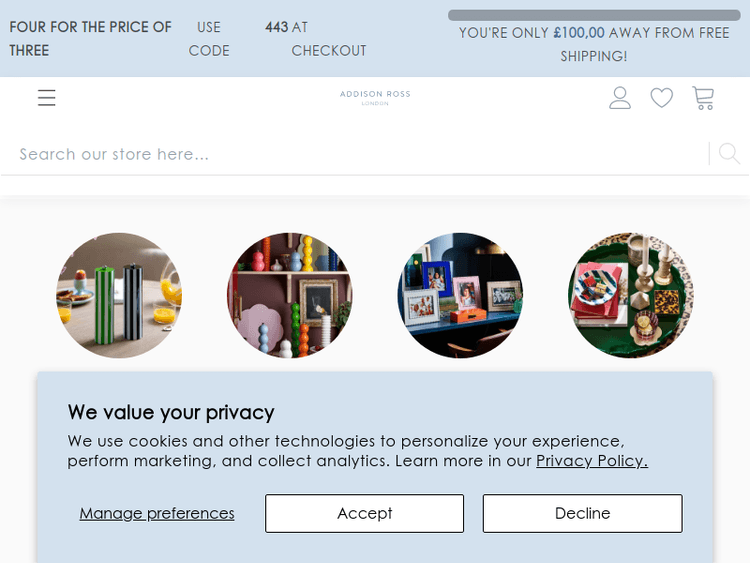Click the Addison Ross London logo
Screen dimensions: 750x563
pyautogui.click(x=375, y=97)
